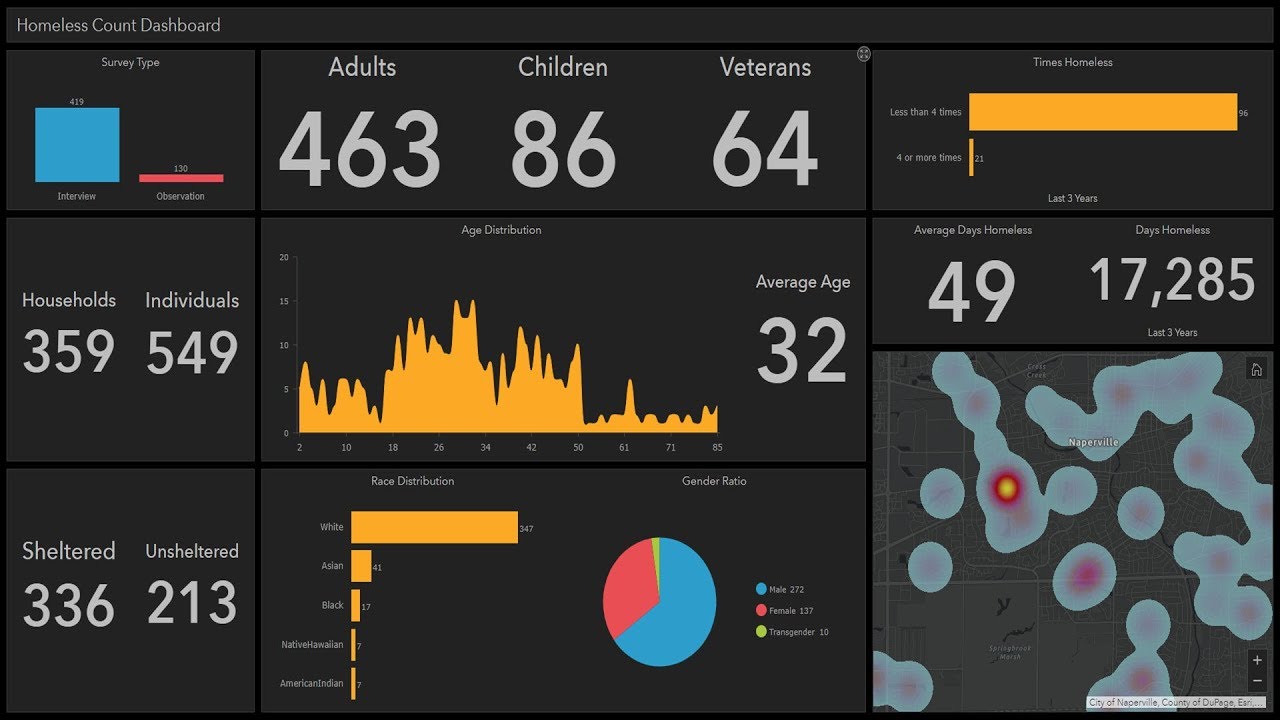This screenshot has height=720, width=1280.
Task: Click the bright hotspot on the heat map
Action: 1006,487
